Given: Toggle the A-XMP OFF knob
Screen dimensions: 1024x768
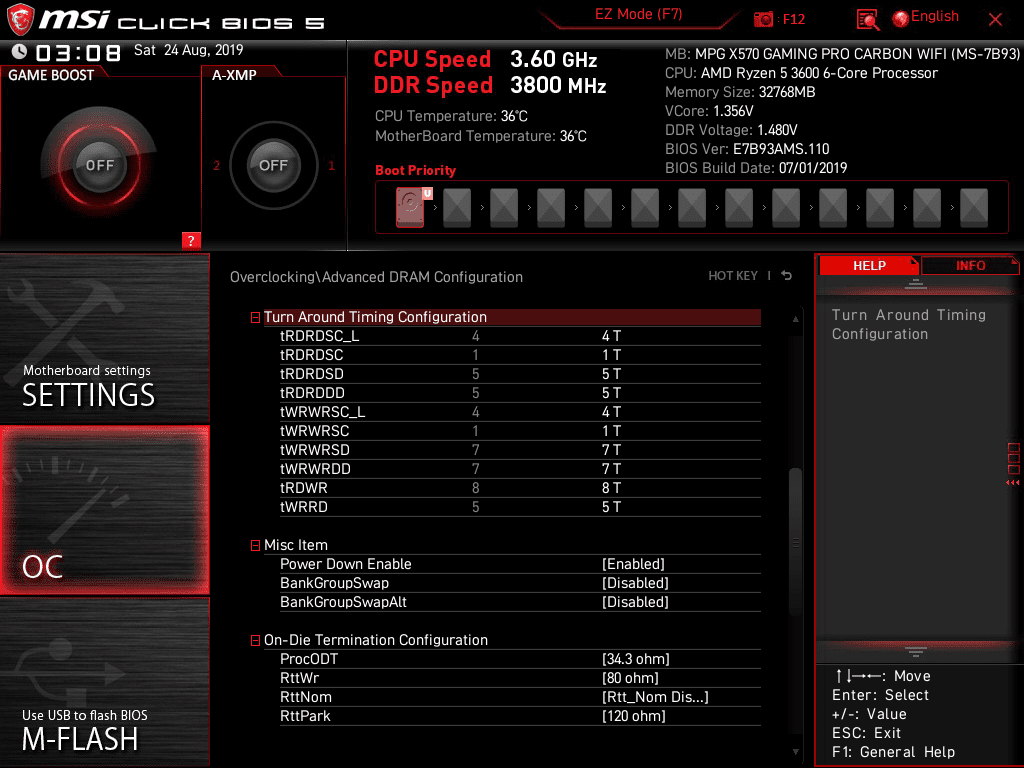Looking at the screenshot, I should 273,165.
